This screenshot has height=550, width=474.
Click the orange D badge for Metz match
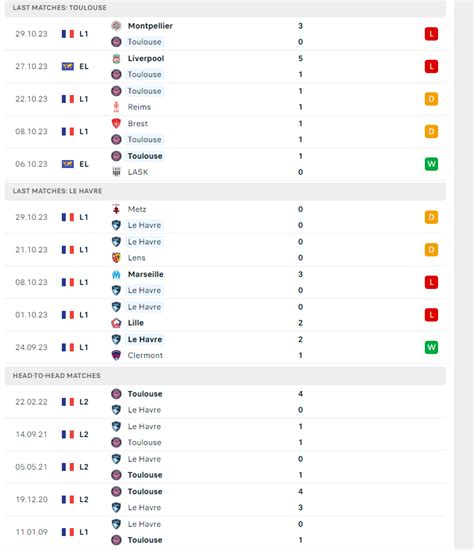pos(431,217)
